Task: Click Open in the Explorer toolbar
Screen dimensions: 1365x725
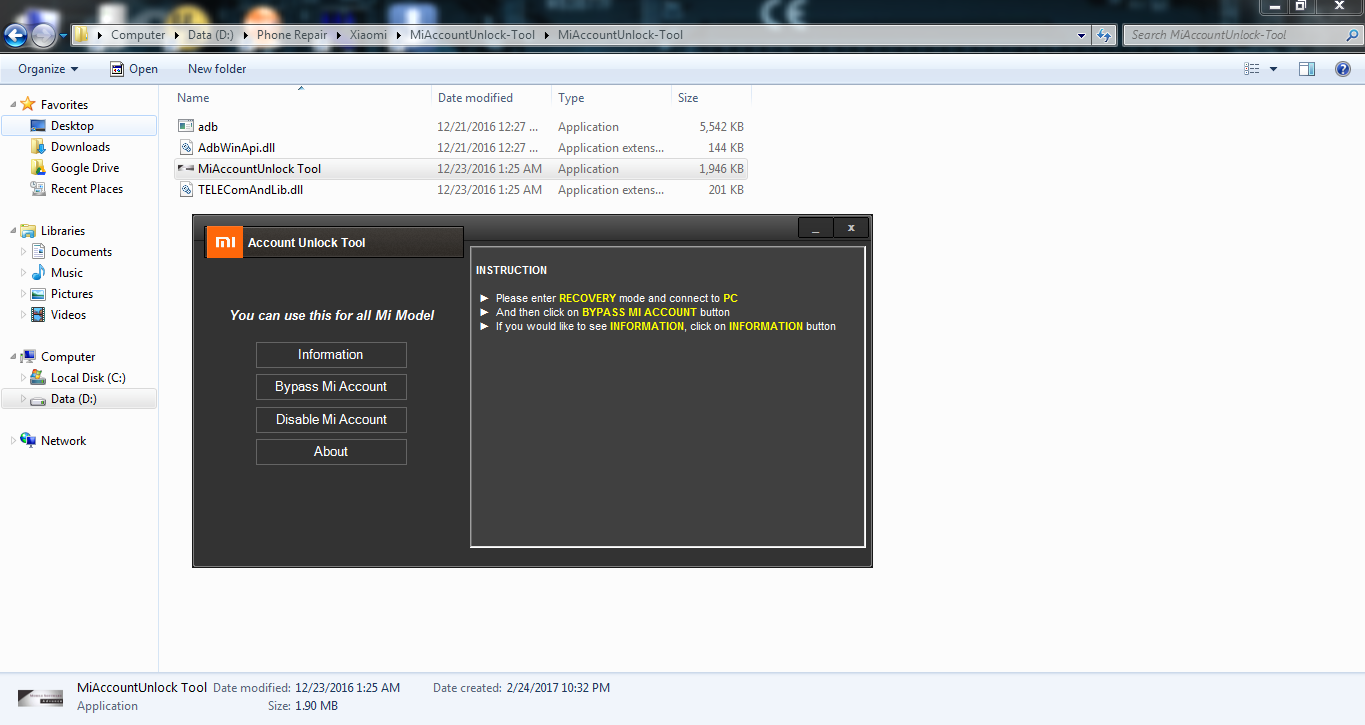Action: point(134,69)
